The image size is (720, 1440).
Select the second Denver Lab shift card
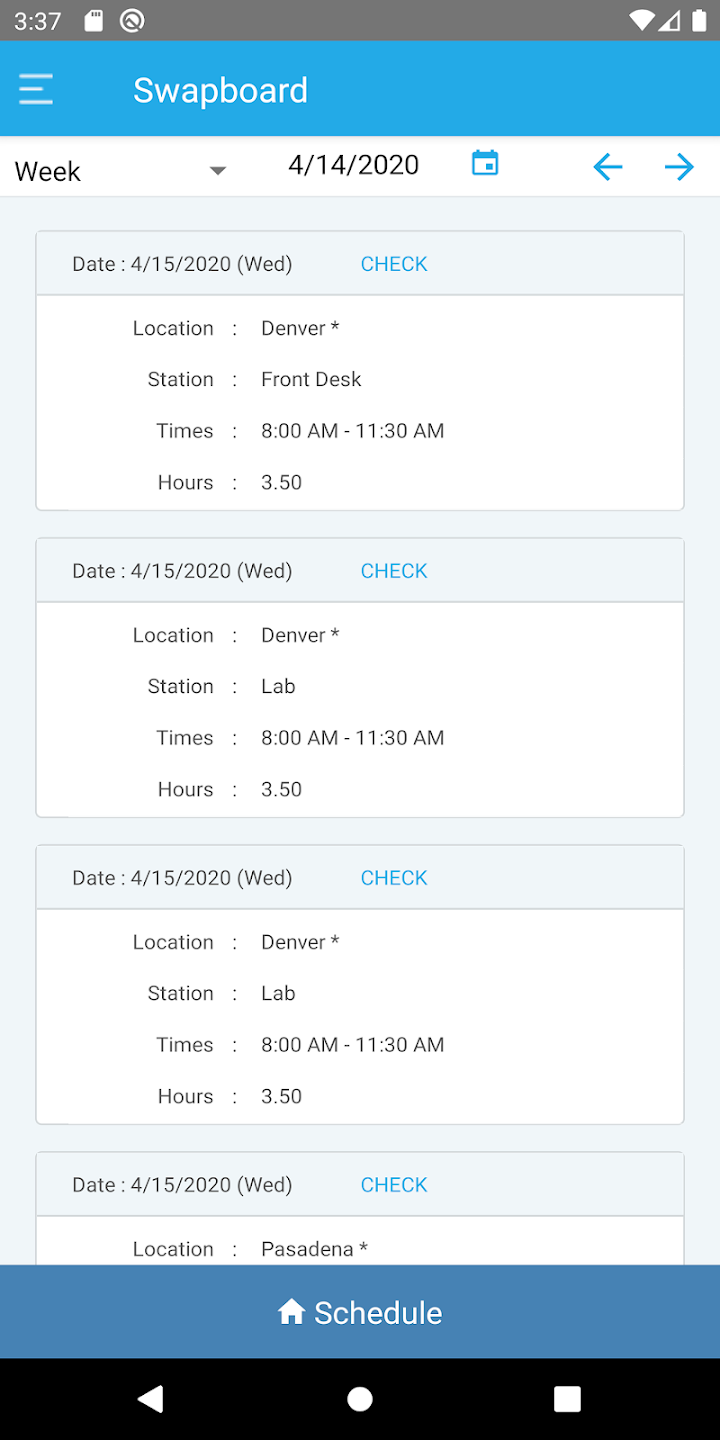click(360, 1018)
